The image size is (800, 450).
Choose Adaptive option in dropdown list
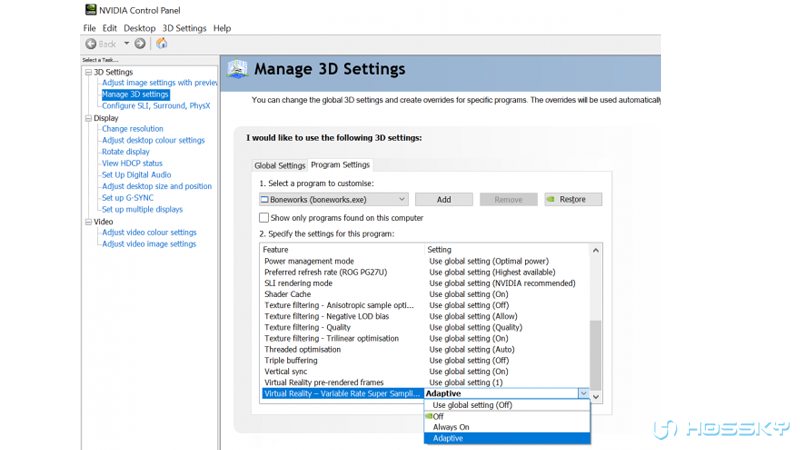(507, 438)
